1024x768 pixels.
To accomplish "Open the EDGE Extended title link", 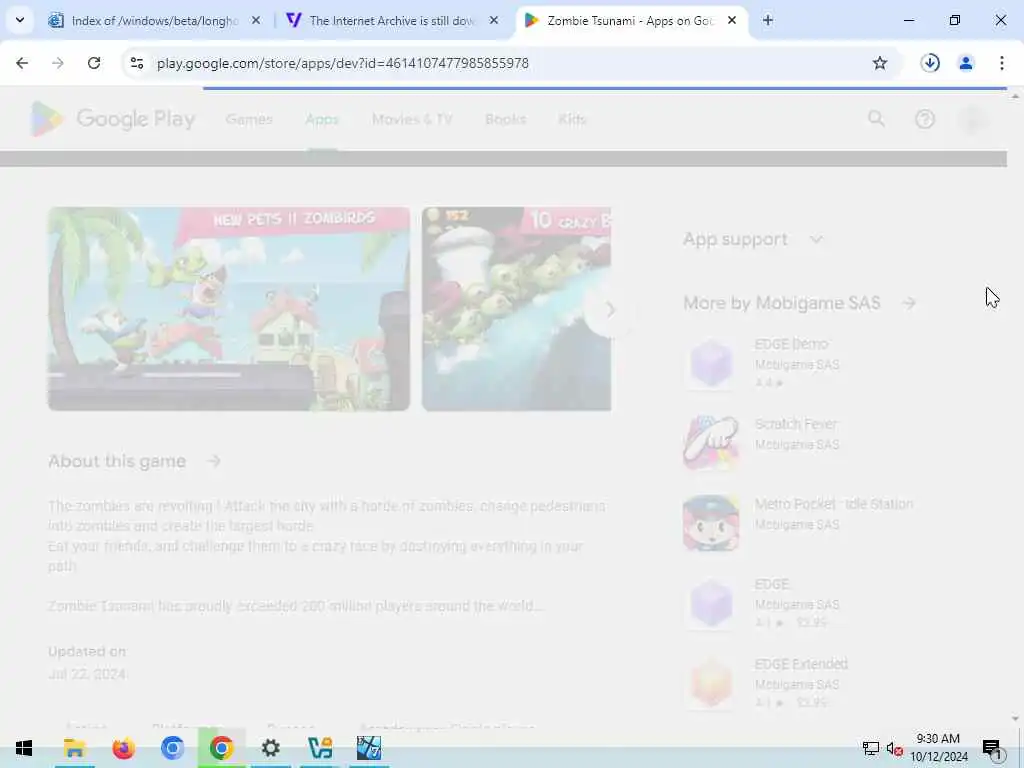I will pyautogui.click(x=801, y=664).
